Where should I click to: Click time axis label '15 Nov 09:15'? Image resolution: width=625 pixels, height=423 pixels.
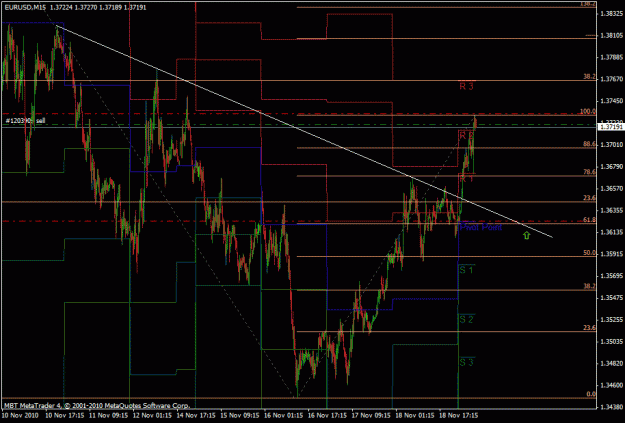pos(239,415)
